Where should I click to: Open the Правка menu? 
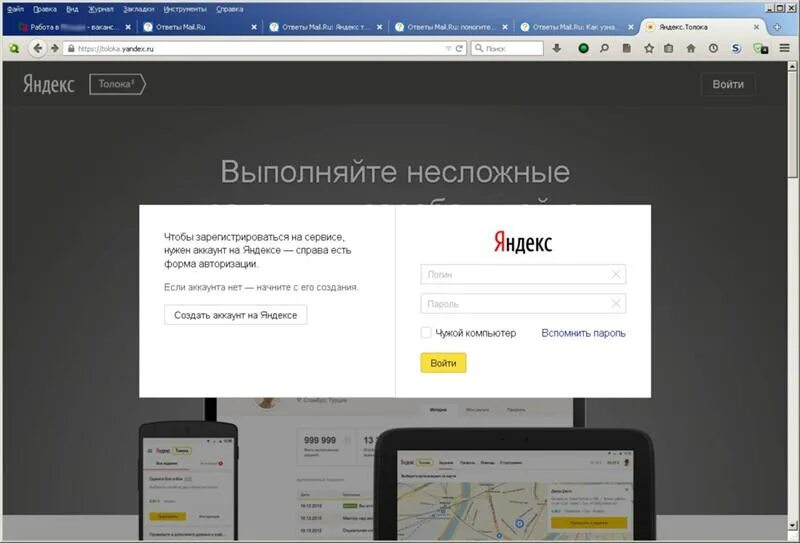(x=45, y=9)
